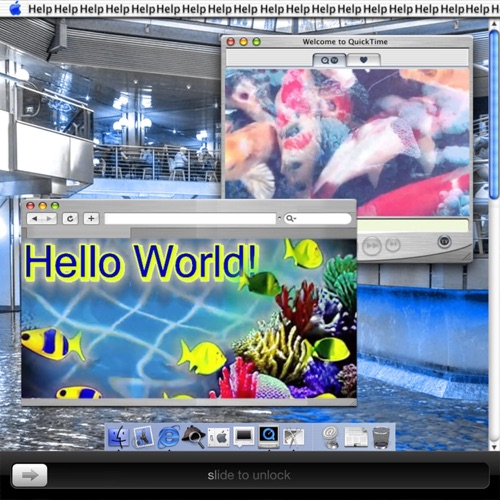Open the Apple logo menu
Screen dimensions: 500x500
coord(15,8)
